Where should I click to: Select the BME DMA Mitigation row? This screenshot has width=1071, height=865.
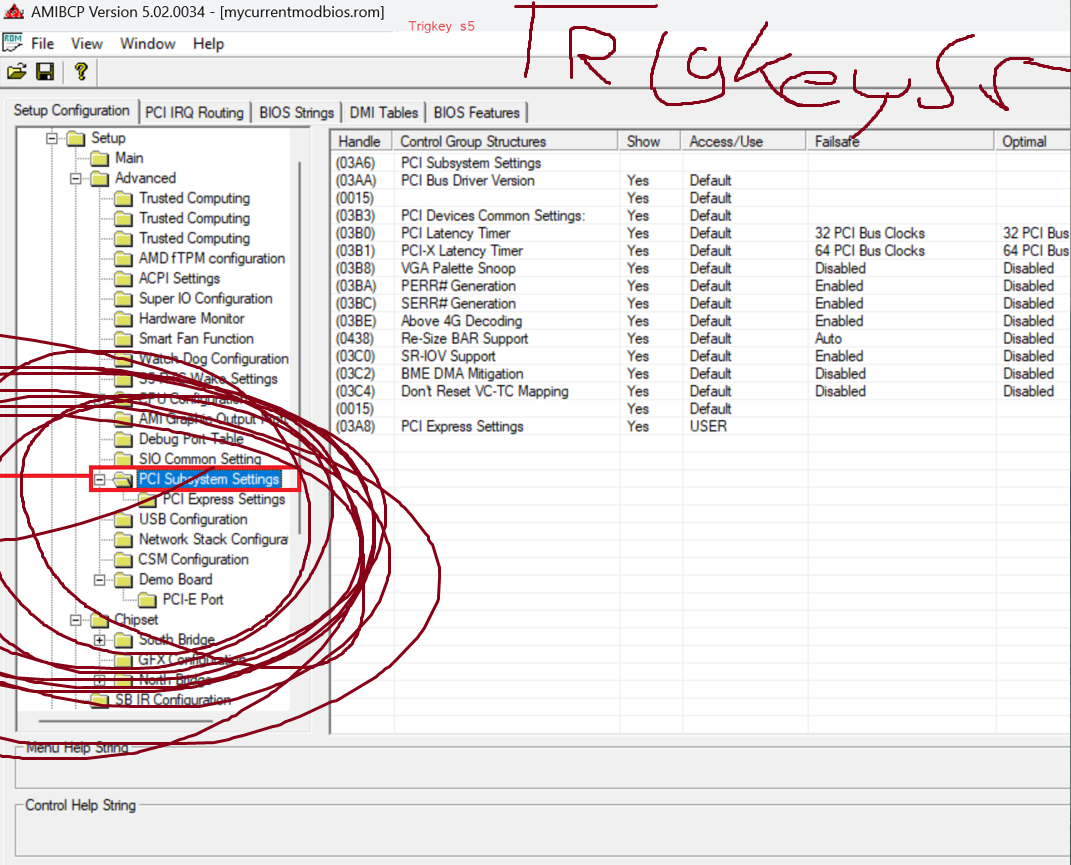701,374
